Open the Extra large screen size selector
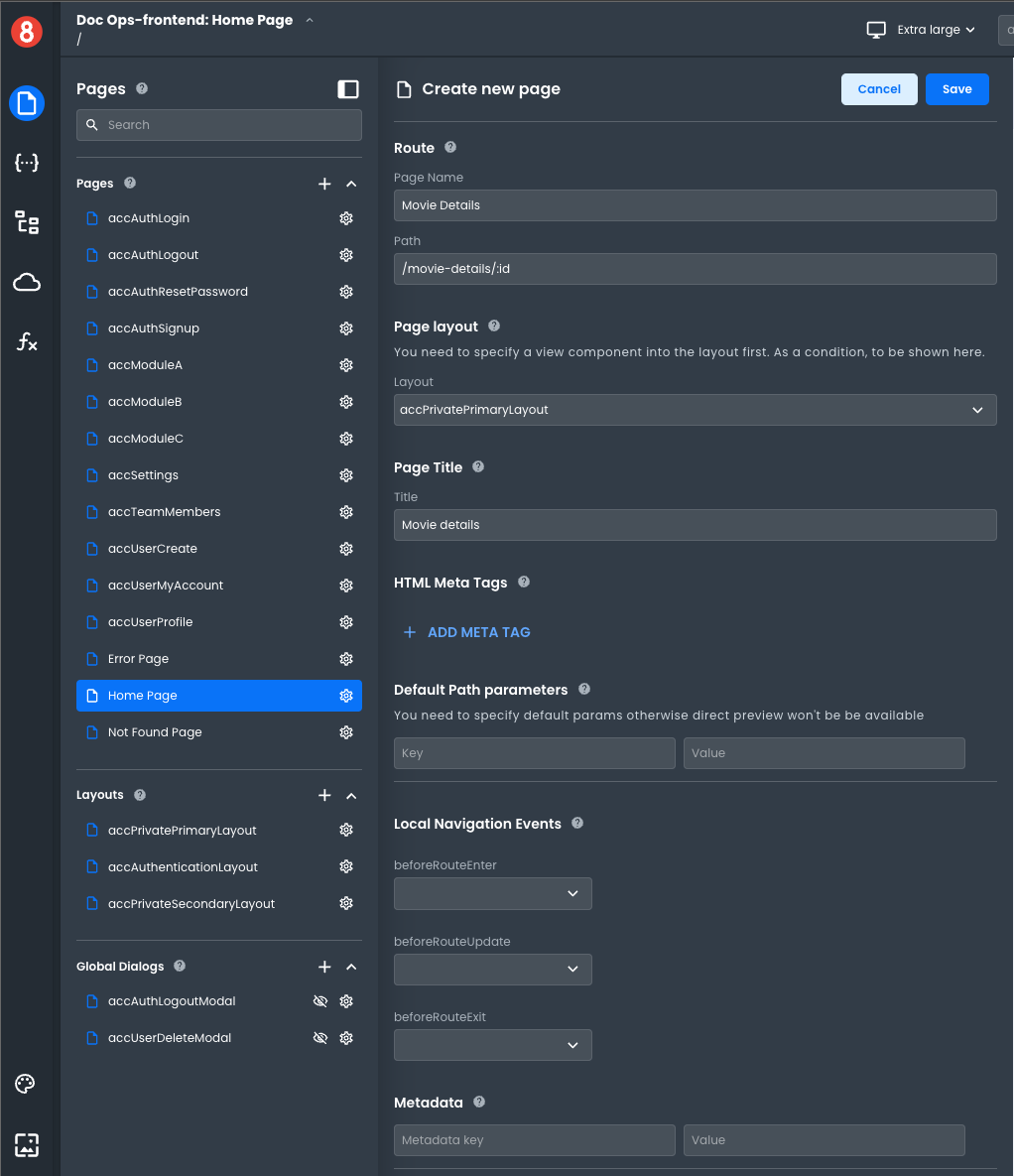 [922, 30]
